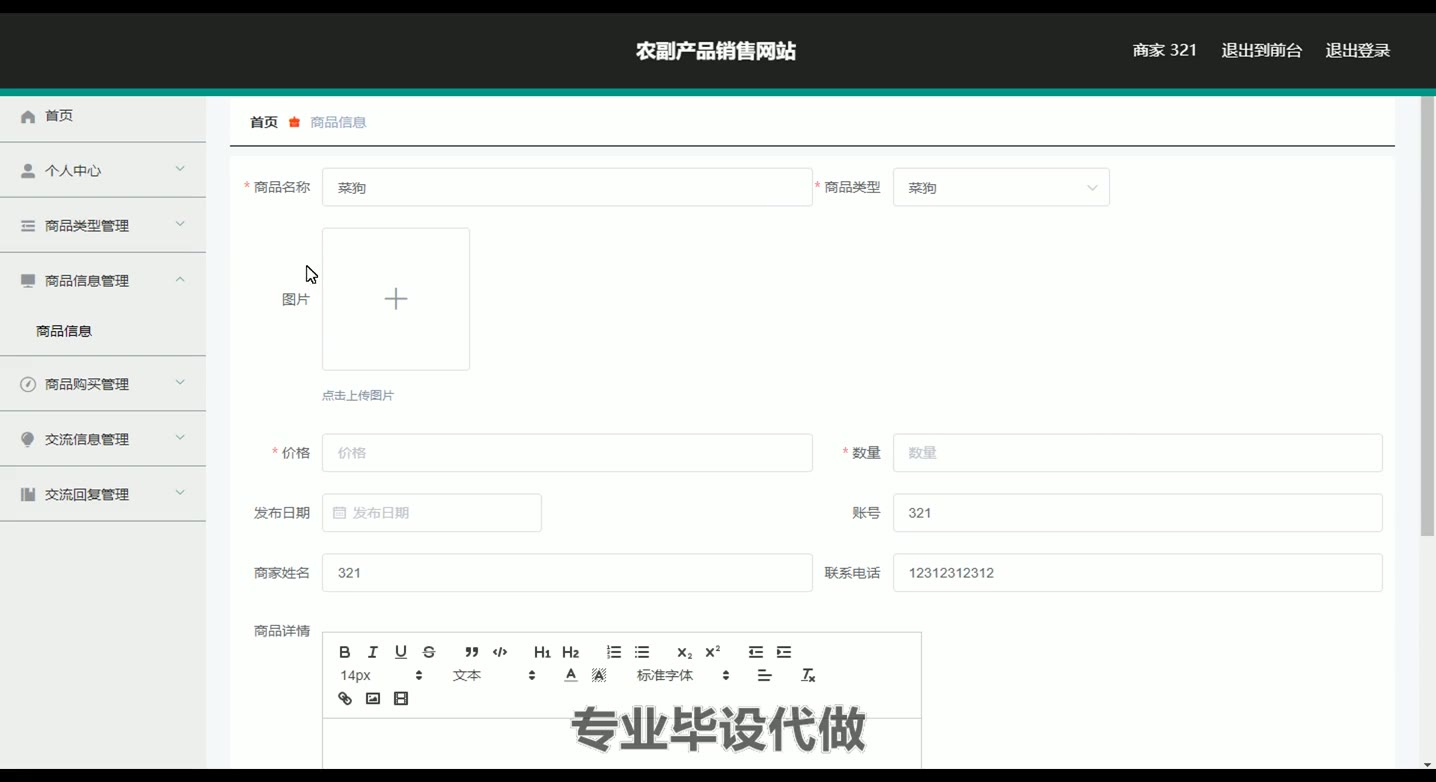Insert a blockquote in editor
Screen dimensions: 1436x782
(x=472, y=652)
